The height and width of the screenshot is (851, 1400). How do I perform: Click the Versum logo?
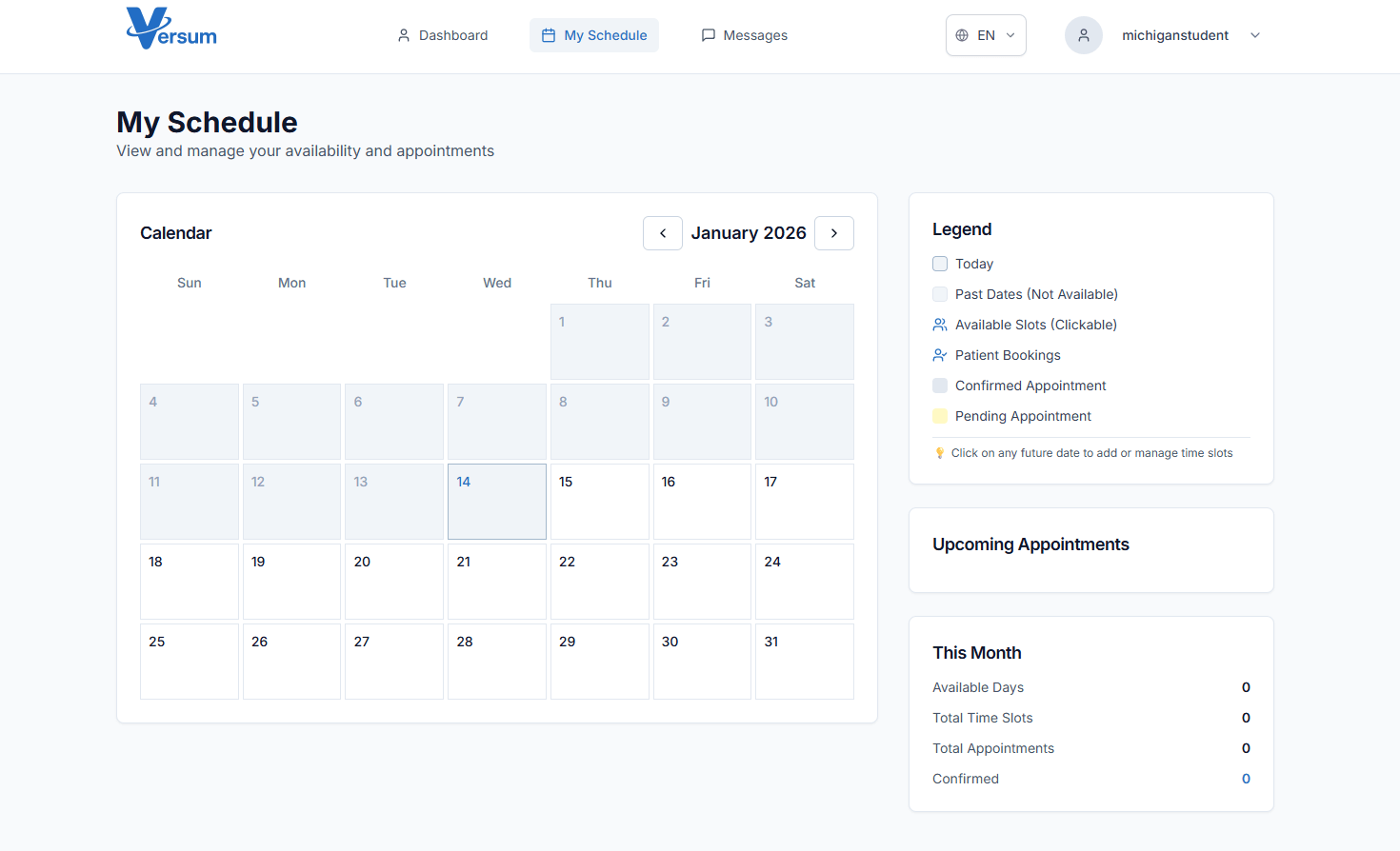(170, 29)
